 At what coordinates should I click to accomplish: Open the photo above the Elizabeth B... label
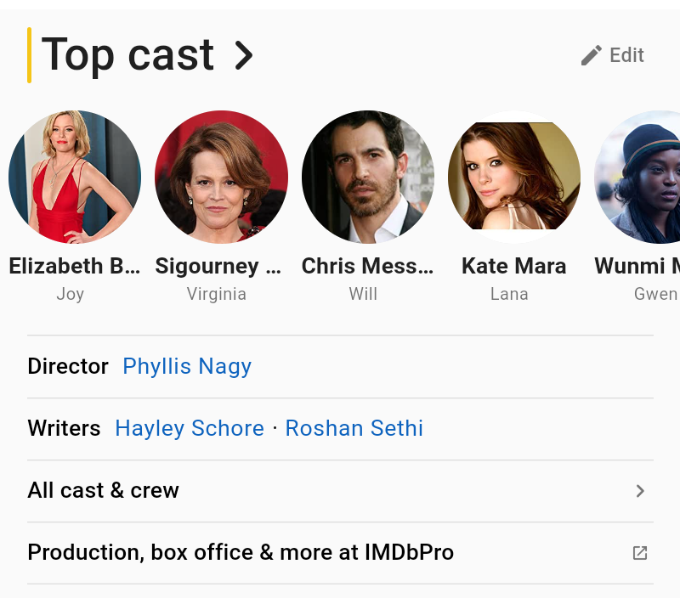point(75,177)
